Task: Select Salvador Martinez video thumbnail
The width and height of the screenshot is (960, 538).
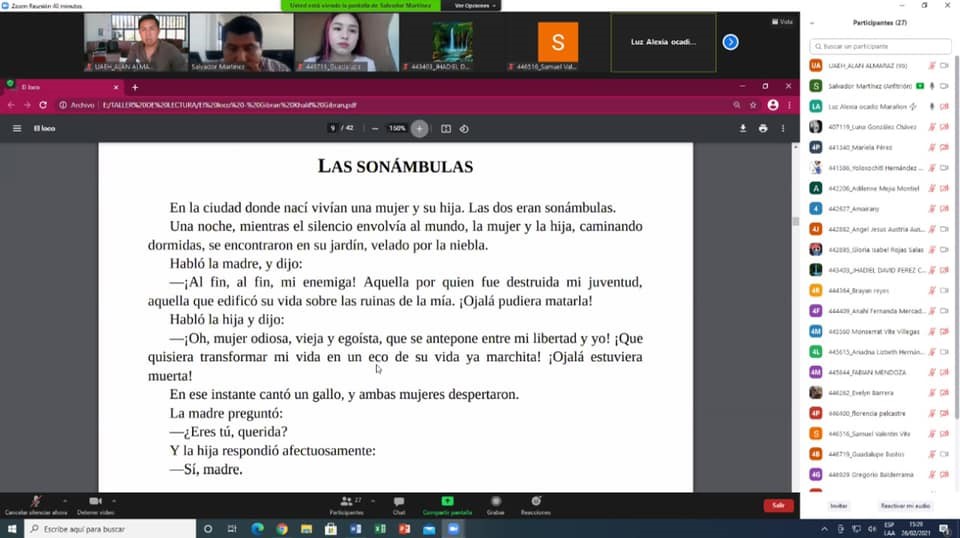Action: 241,42
